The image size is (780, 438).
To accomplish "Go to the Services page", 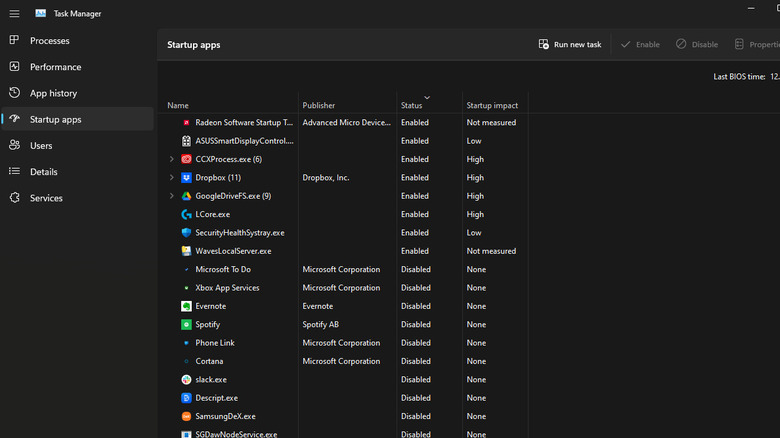I will tap(46, 198).
